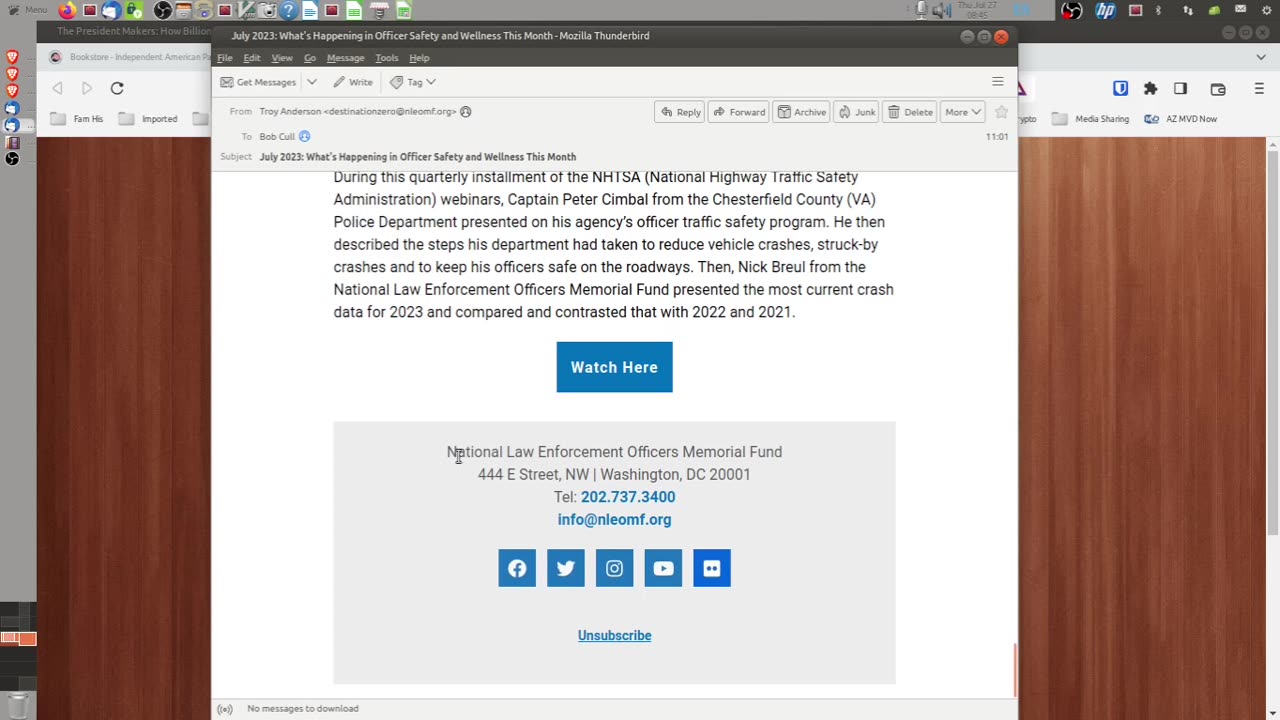Screen dimensions: 1280x720
Task: Click the address book icon beside Bob Cull
Action: coord(304,136)
